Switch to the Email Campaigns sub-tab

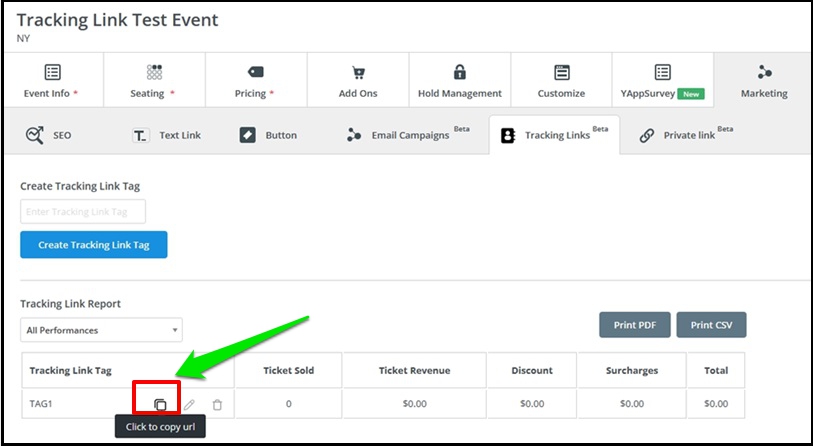pyautogui.click(x=408, y=135)
